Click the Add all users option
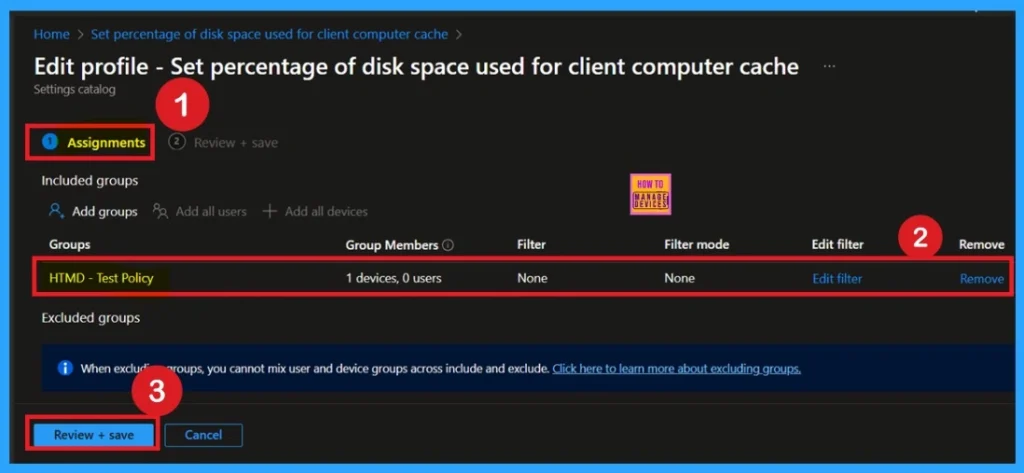The image size is (1024, 473). (211, 211)
